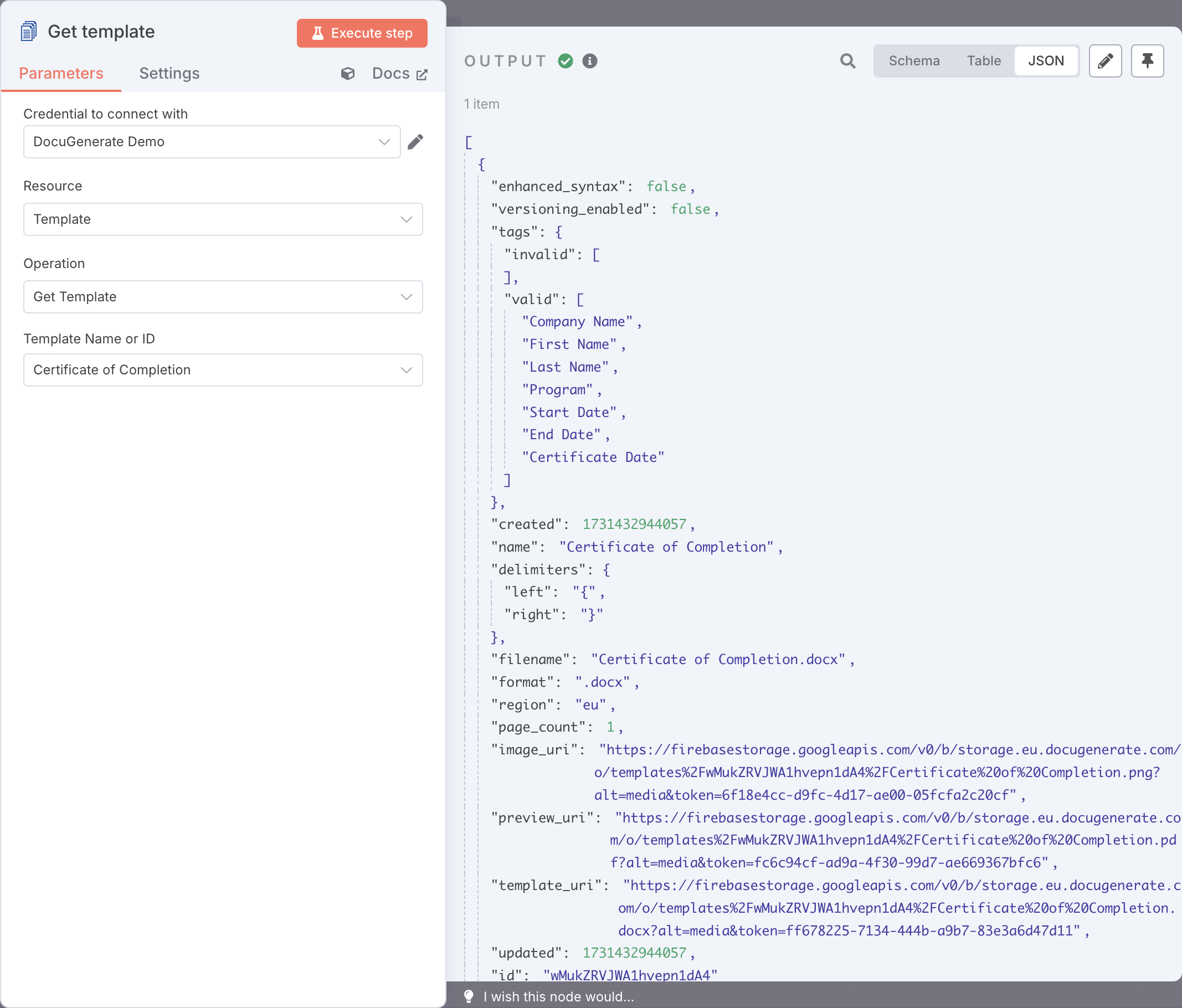
Task: Click the "Certificate Date" value
Action: (x=593, y=457)
